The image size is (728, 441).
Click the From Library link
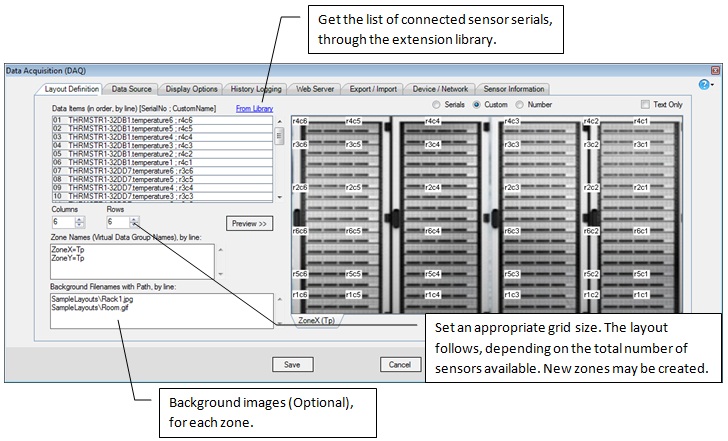(254, 108)
